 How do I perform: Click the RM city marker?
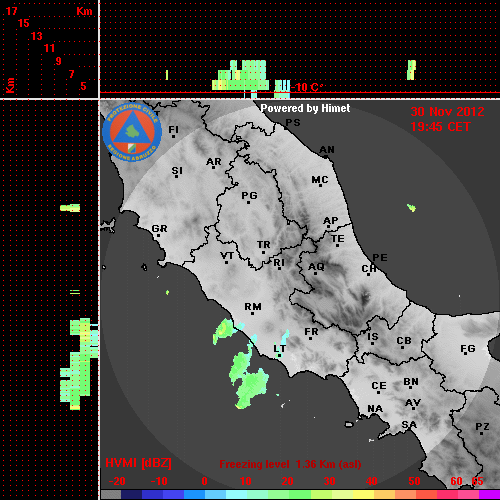(x=253, y=308)
